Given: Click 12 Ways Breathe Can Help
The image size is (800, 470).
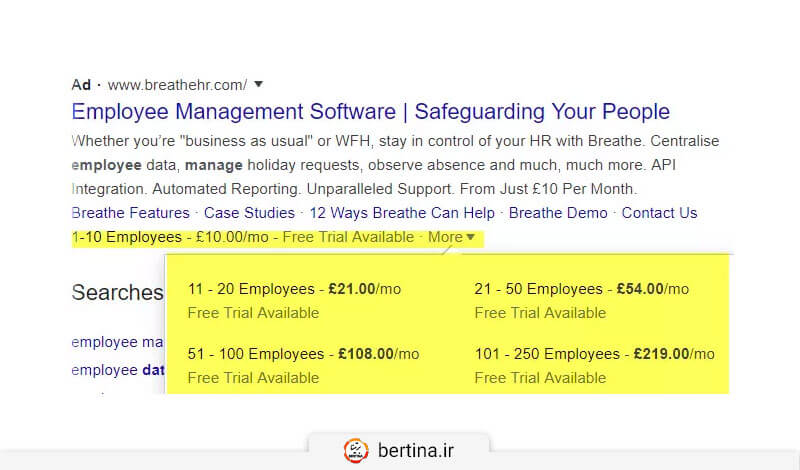Looking at the screenshot, I should (x=402, y=213).
